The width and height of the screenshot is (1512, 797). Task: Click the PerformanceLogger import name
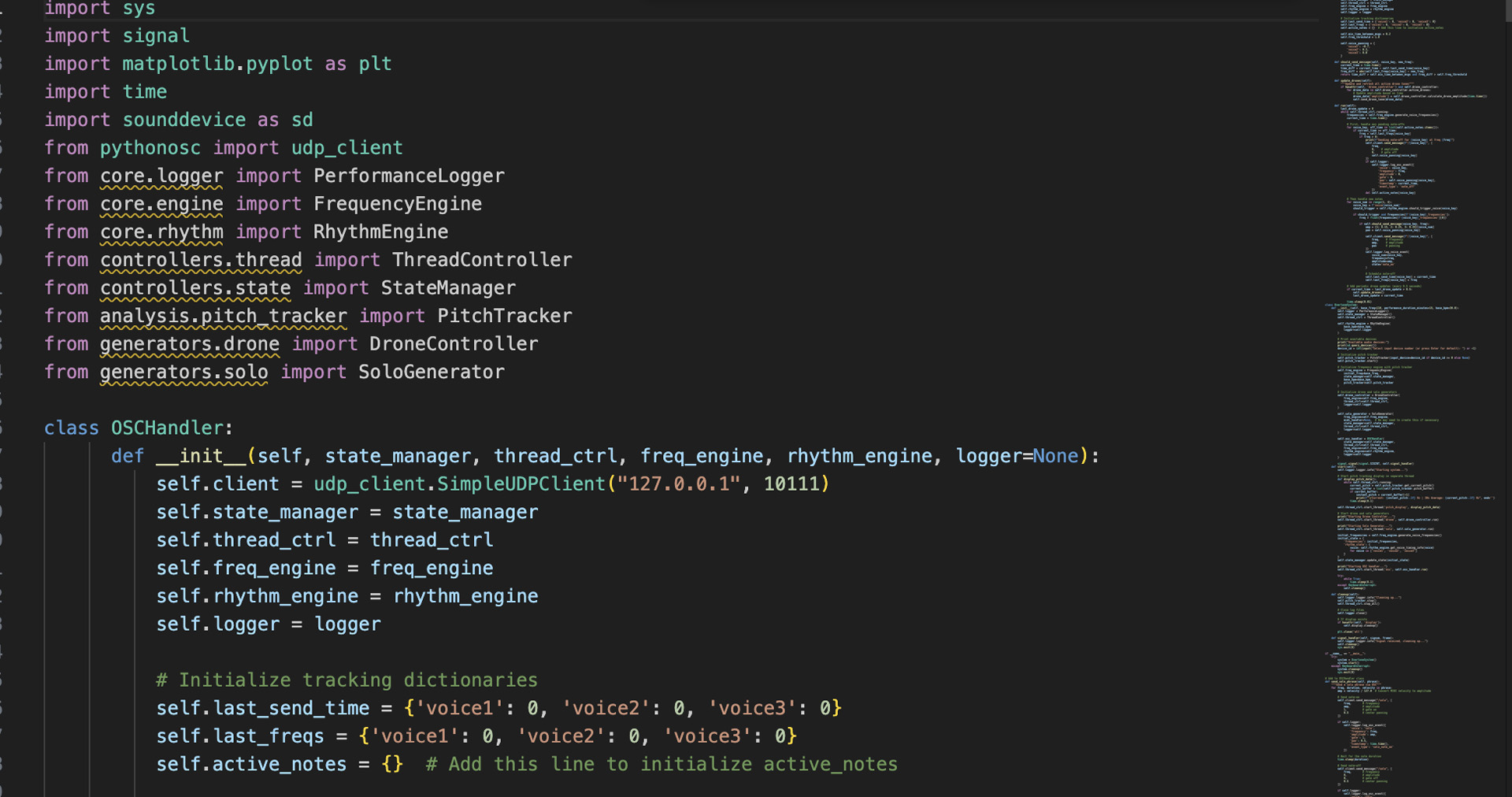coord(409,176)
